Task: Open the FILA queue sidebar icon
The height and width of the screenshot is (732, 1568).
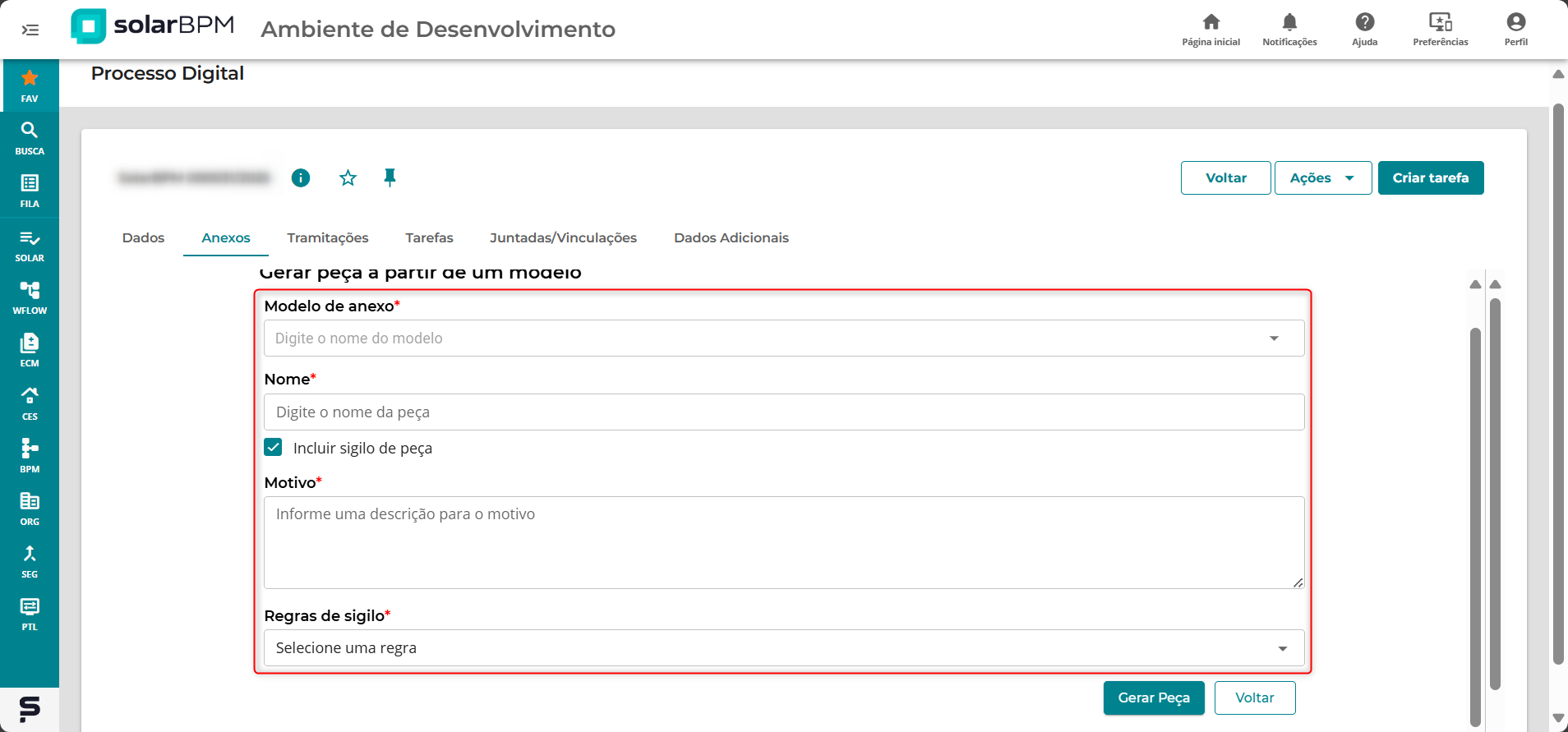Action: click(30, 191)
